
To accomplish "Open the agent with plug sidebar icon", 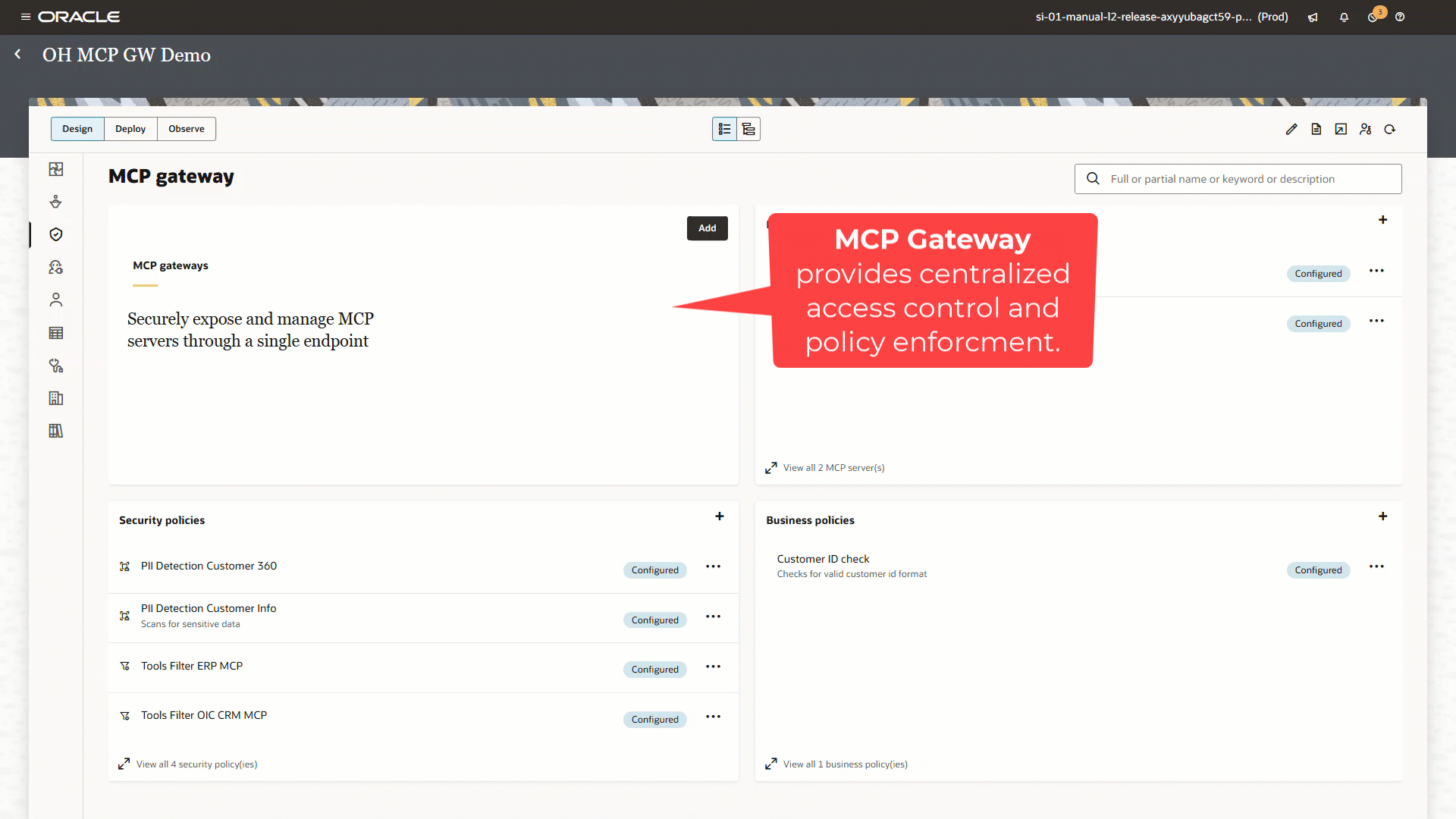I will pyautogui.click(x=56, y=267).
